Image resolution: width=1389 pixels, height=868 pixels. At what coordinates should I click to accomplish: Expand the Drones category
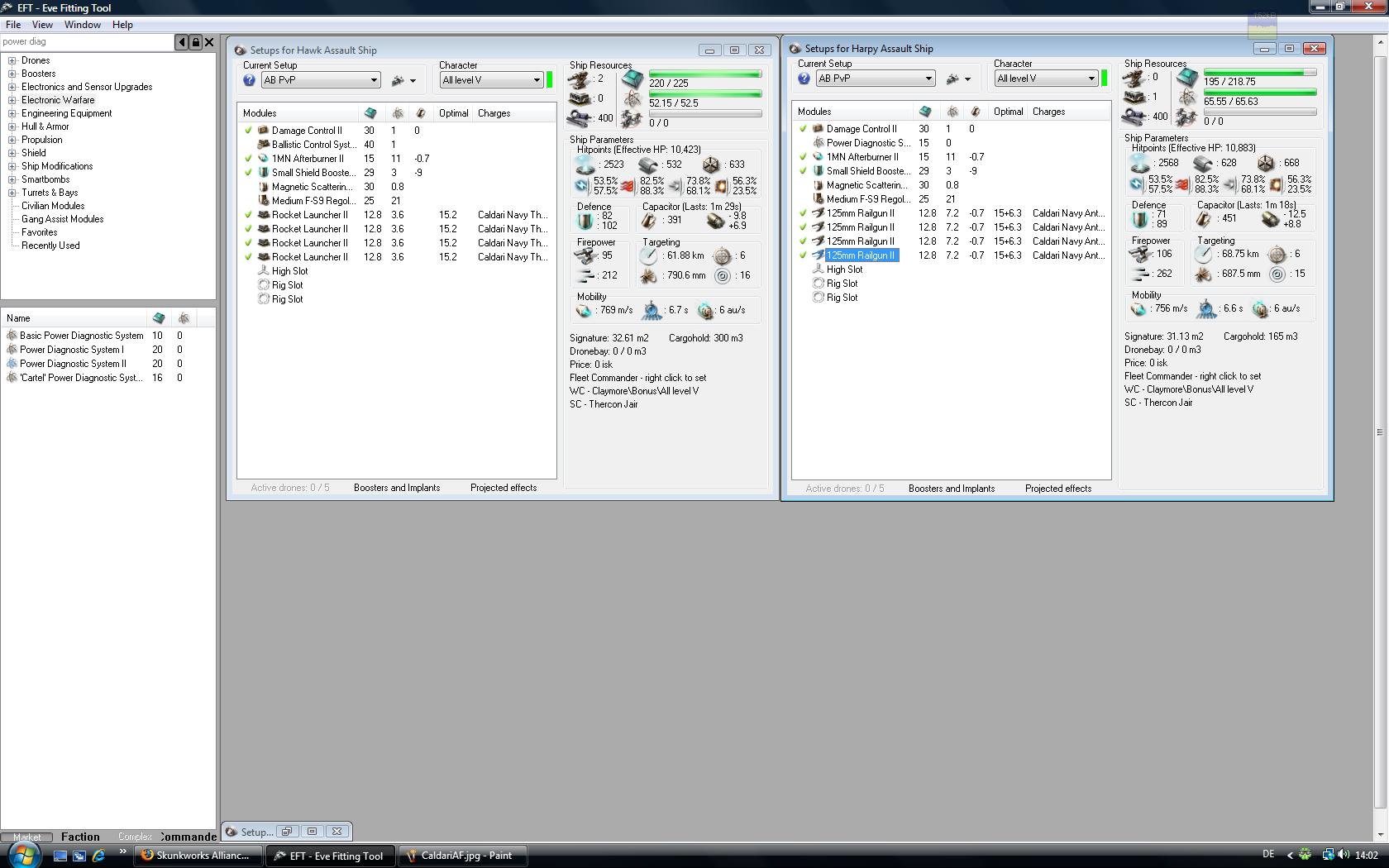(12, 60)
